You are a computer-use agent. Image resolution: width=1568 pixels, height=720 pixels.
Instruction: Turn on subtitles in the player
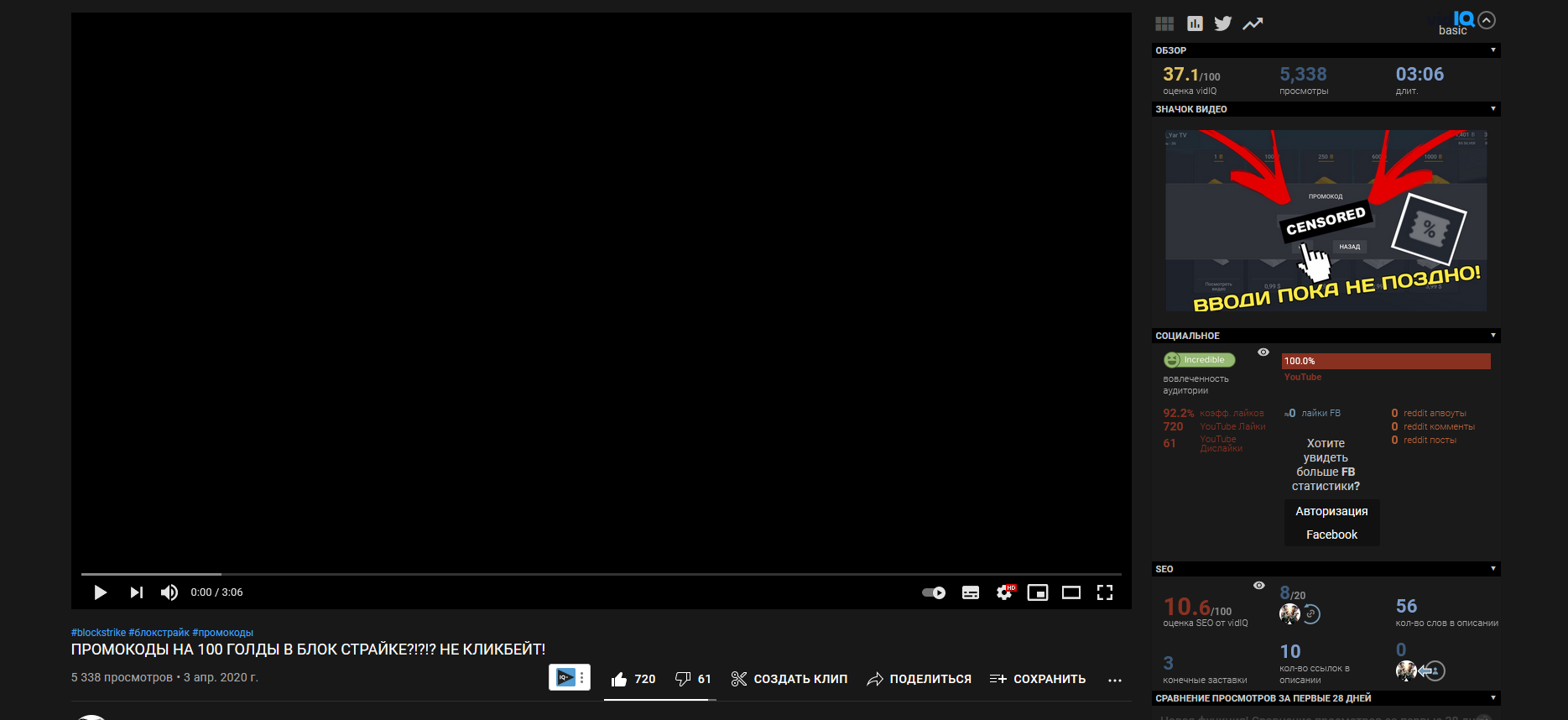point(971,592)
